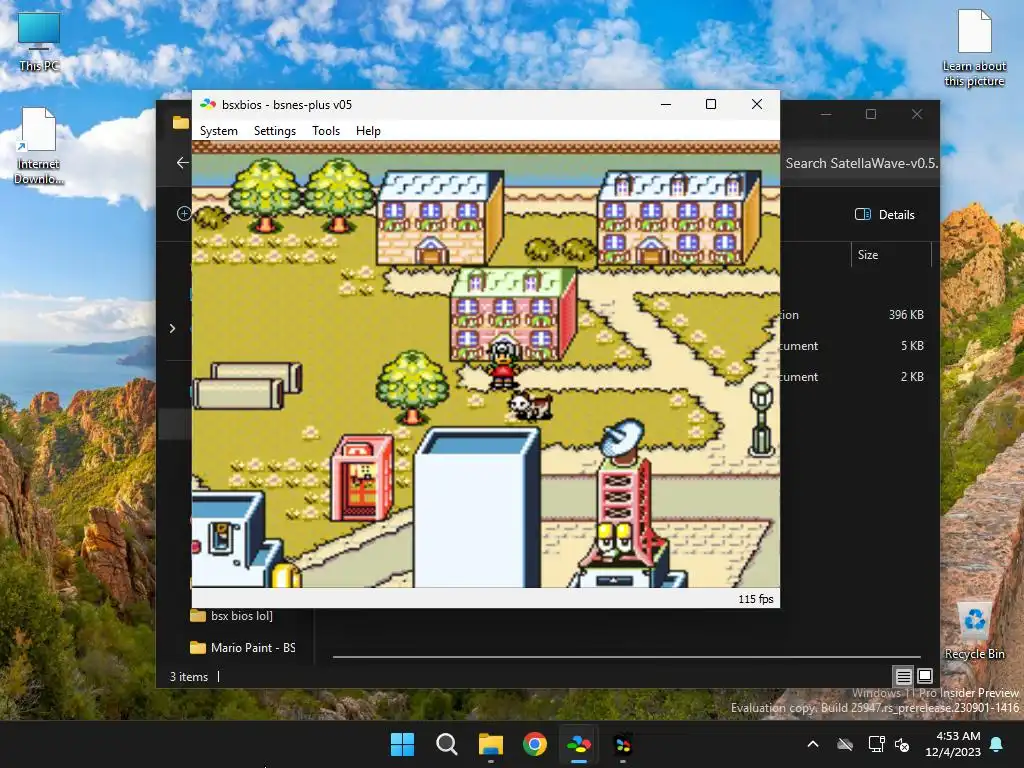This screenshot has height=768, width=1024.
Task: Click the File Explorer back arrow
Action: click(182, 163)
